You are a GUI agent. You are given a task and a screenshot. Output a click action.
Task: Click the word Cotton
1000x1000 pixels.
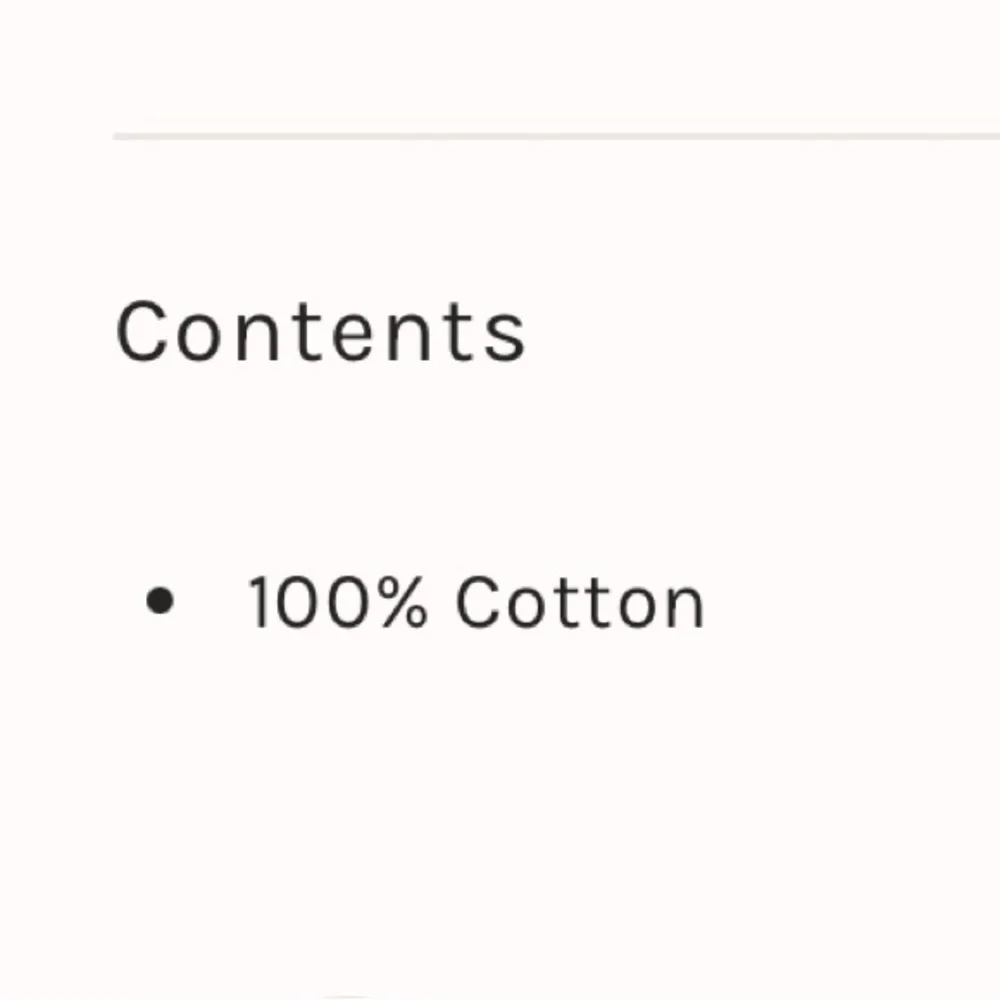(580, 601)
